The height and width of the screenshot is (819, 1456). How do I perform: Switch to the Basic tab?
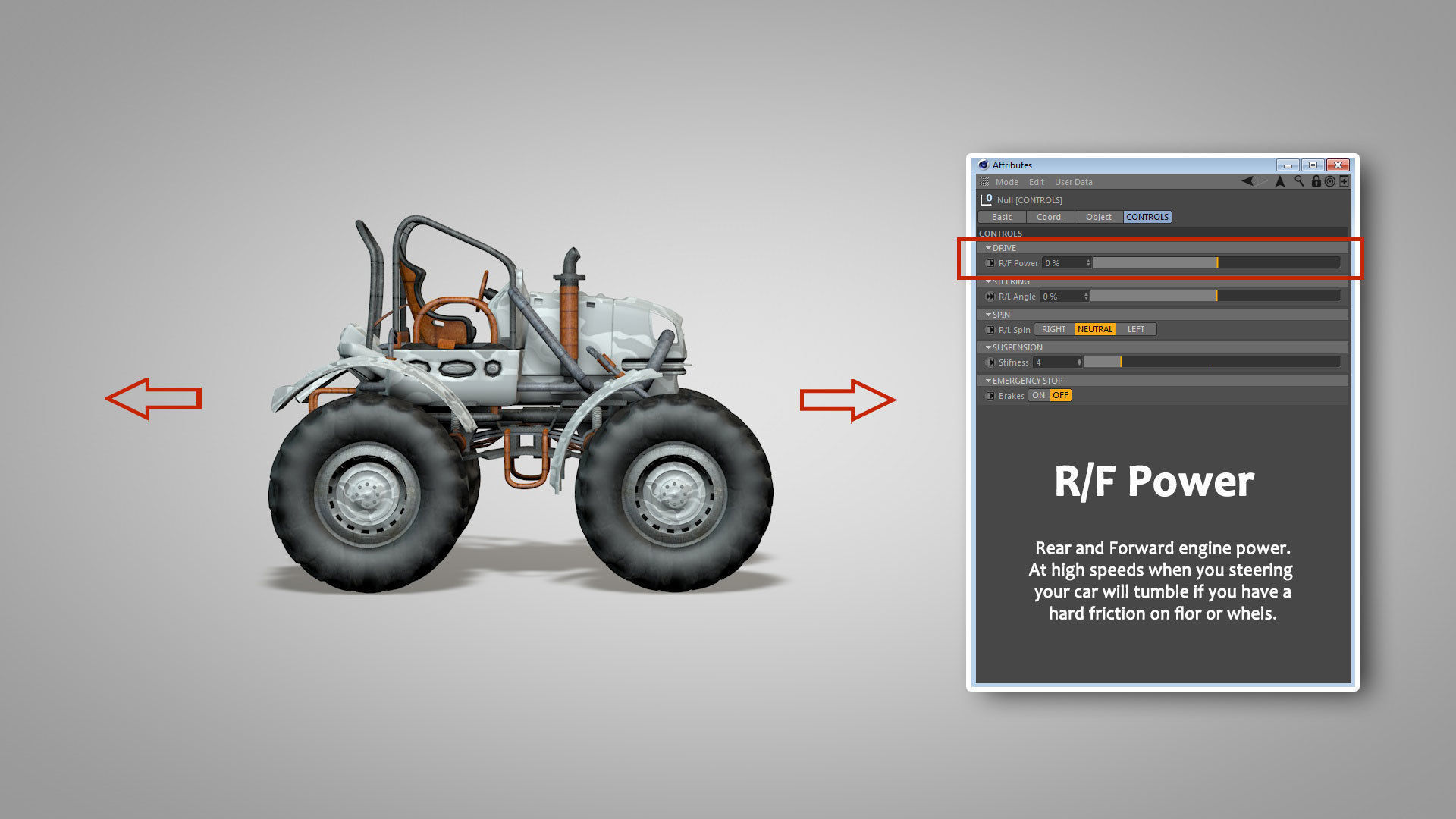tap(1002, 217)
